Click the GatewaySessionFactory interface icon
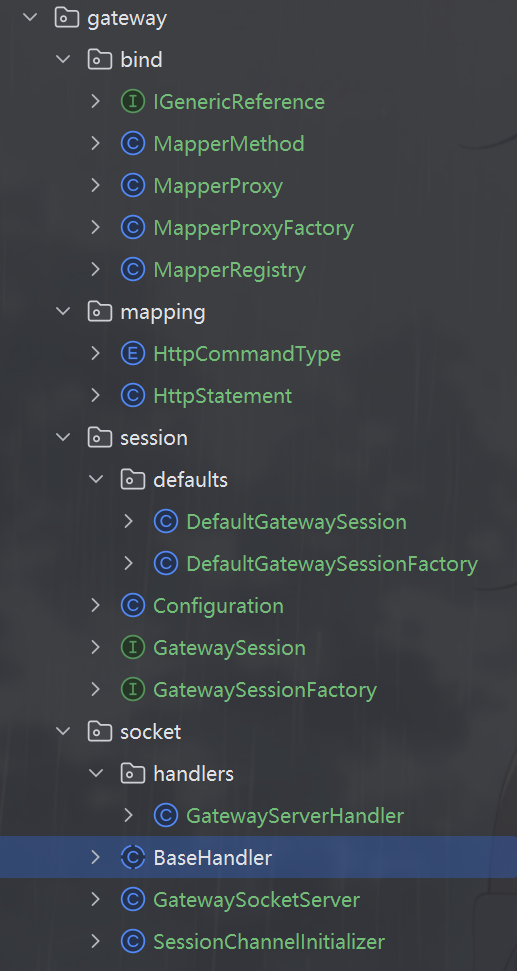The height and width of the screenshot is (971, 517). point(133,690)
